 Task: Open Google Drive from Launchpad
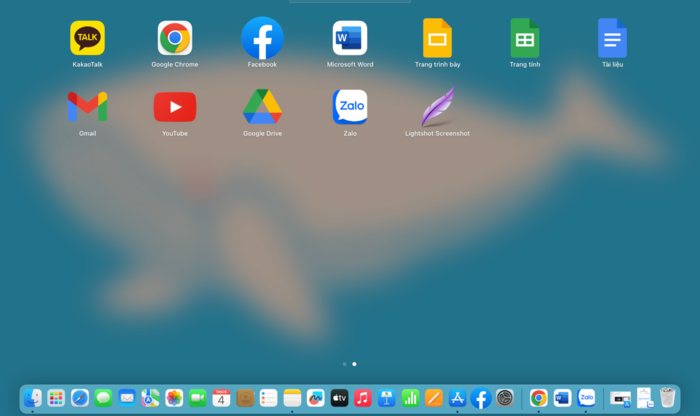coord(262,107)
